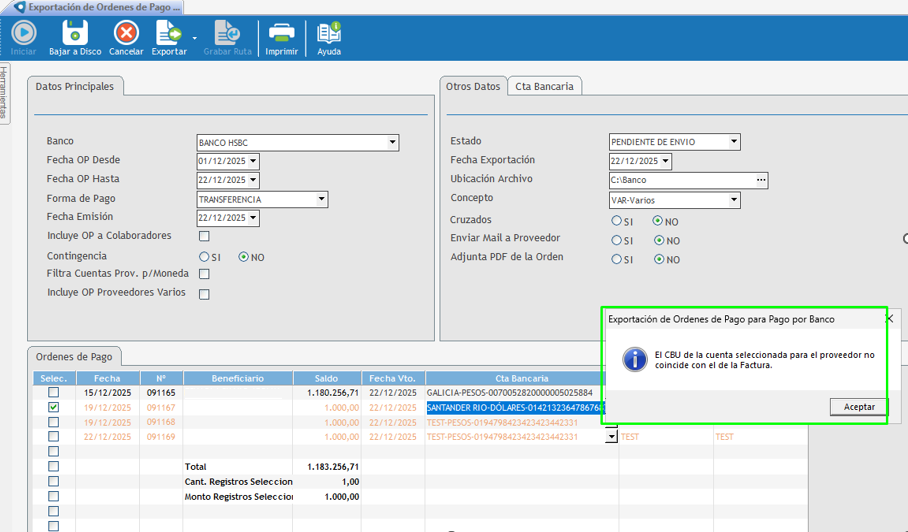Enable the Incluye OP a Colaboradores checkbox
Image resolution: width=908 pixels, height=532 pixels.
pyautogui.click(x=204, y=237)
